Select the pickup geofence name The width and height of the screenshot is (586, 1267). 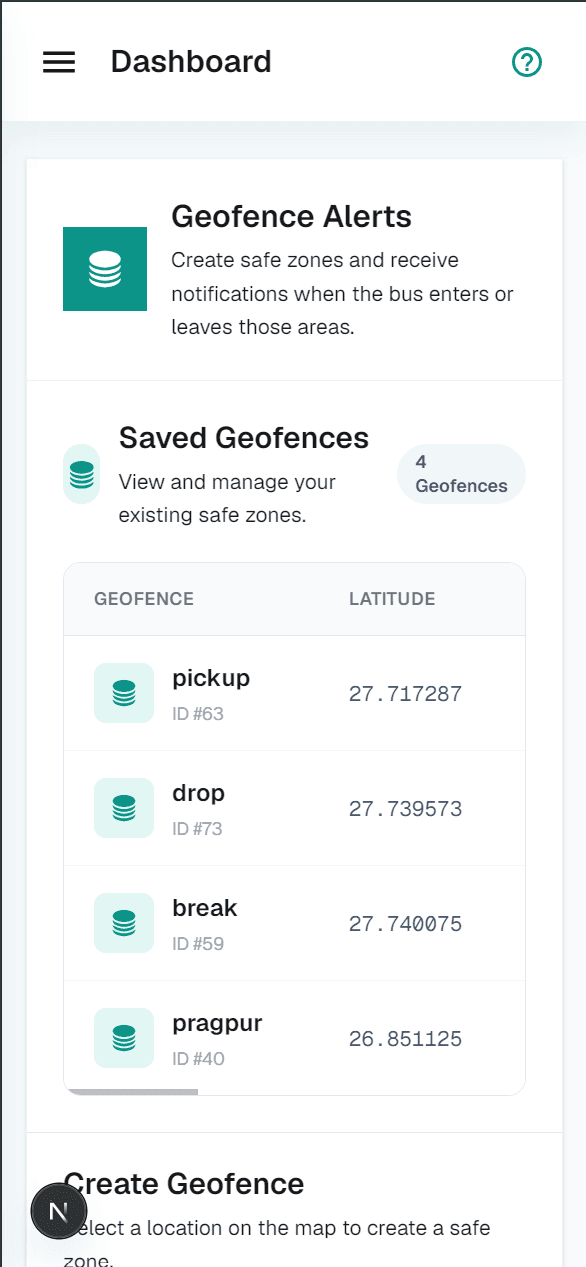tap(211, 678)
